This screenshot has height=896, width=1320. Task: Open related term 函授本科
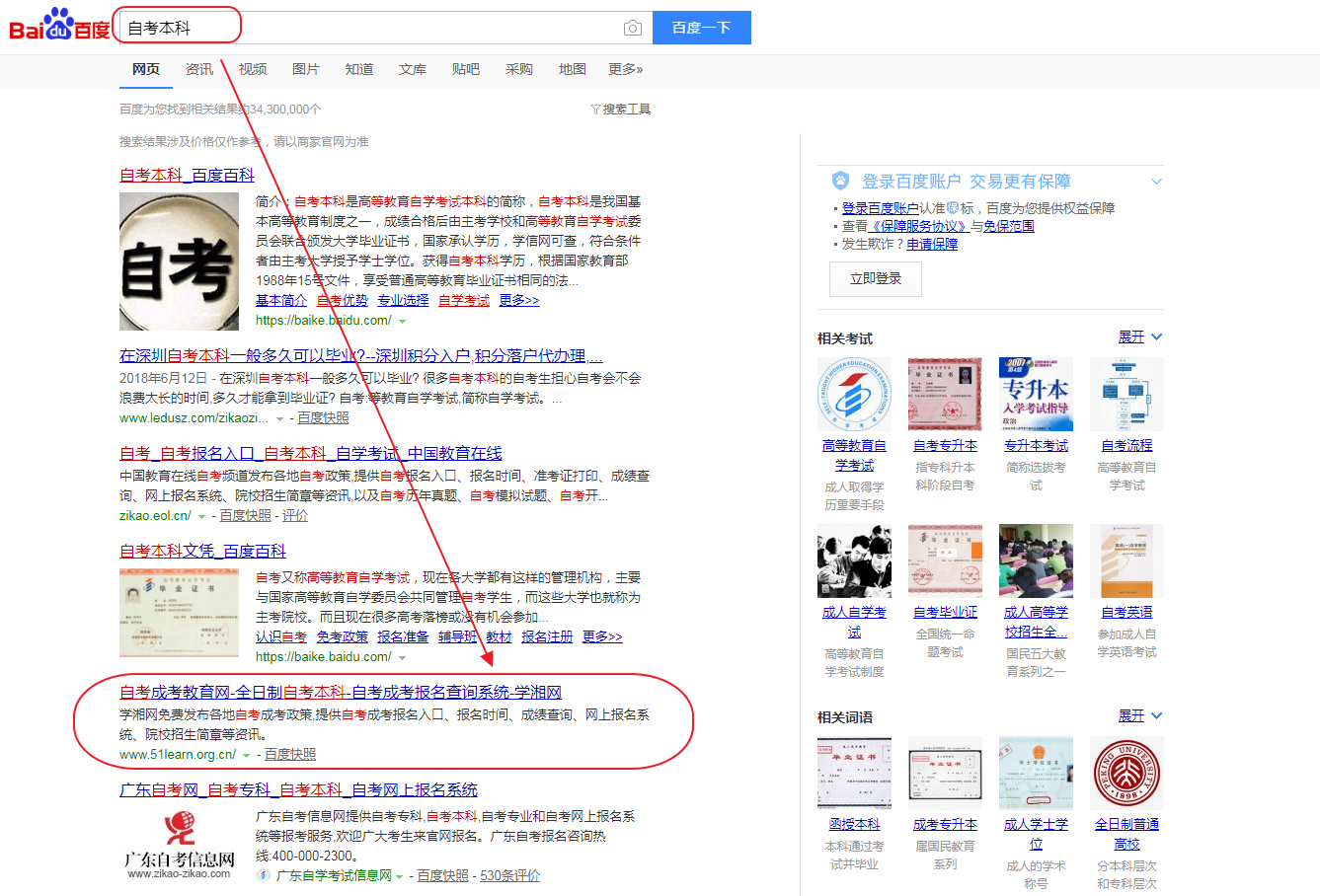coord(854,825)
